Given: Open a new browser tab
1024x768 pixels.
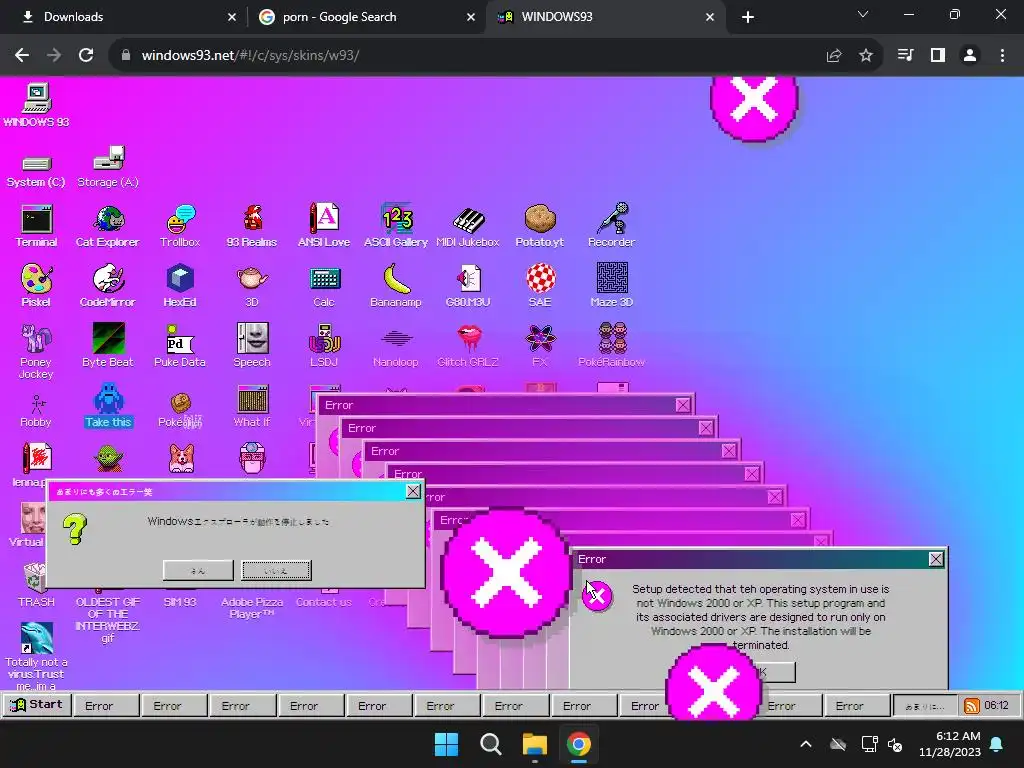Looking at the screenshot, I should pyautogui.click(x=748, y=17).
